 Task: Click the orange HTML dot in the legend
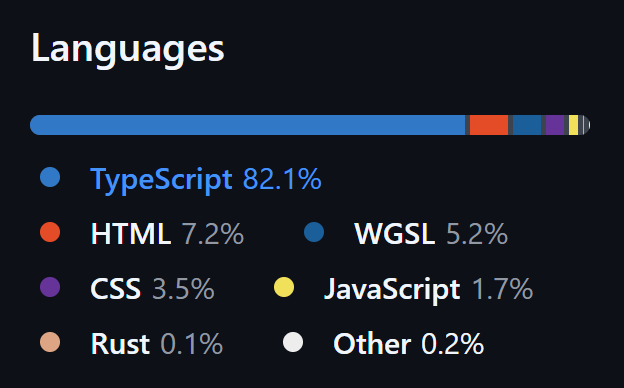point(50,232)
